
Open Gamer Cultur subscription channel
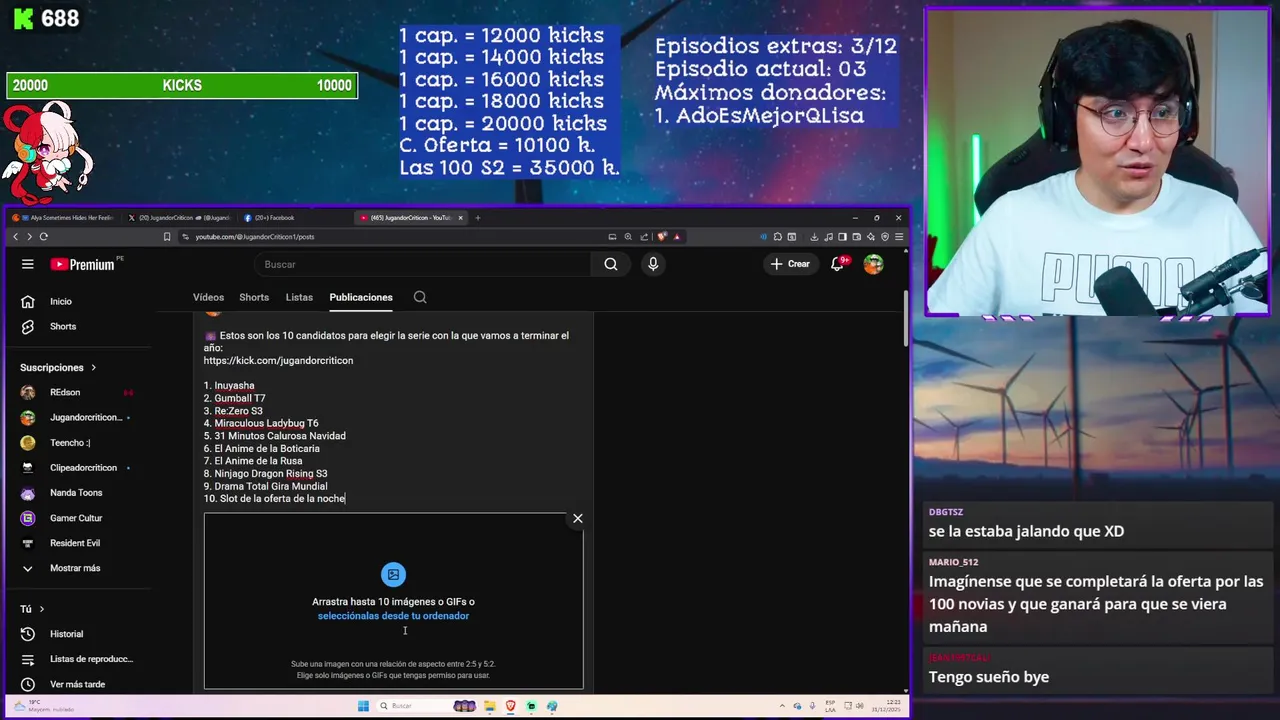(75, 518)
